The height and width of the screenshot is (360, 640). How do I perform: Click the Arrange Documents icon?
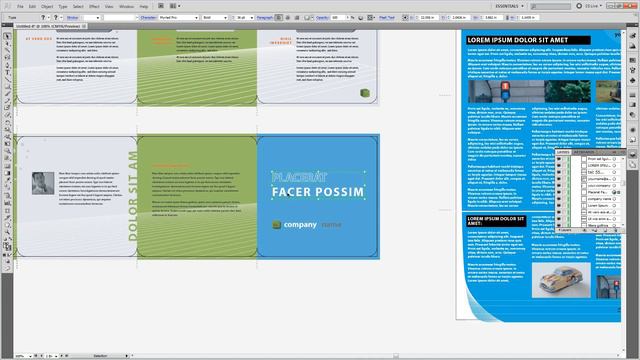pos(174,6)
